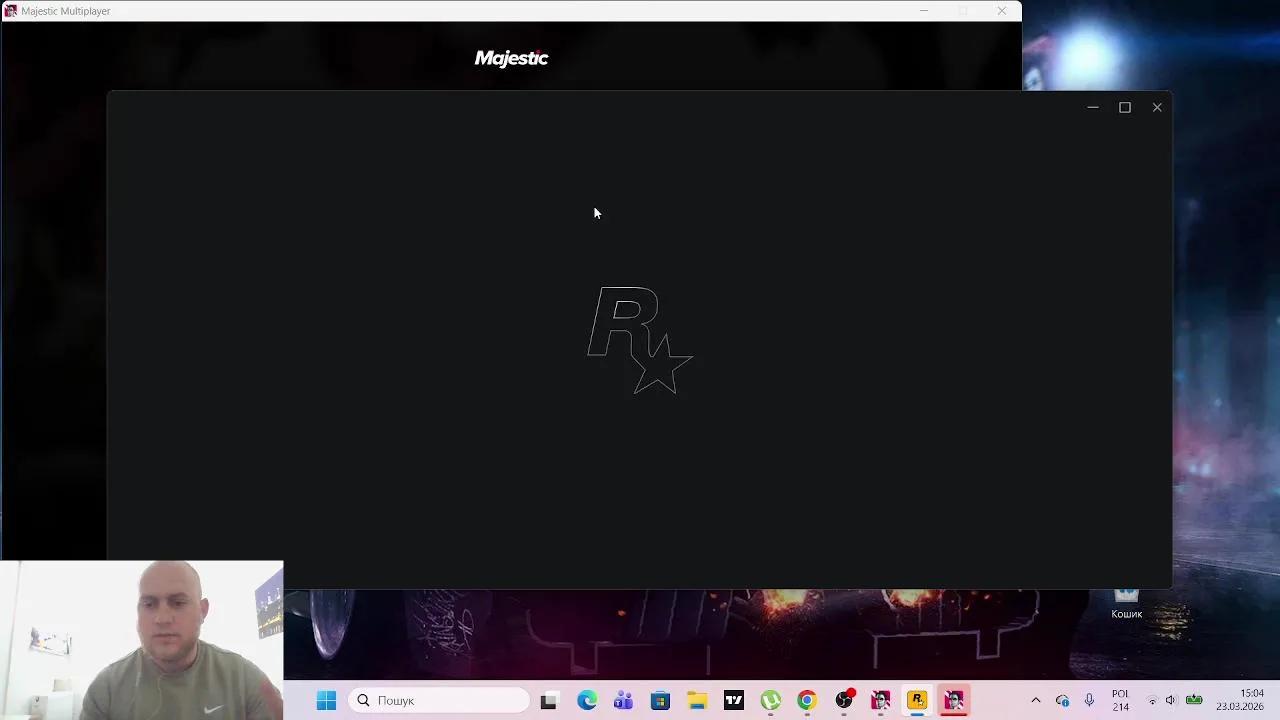
Task: Switch to Rockstar Games Launcher on taskbar
Action: point(917,700)
